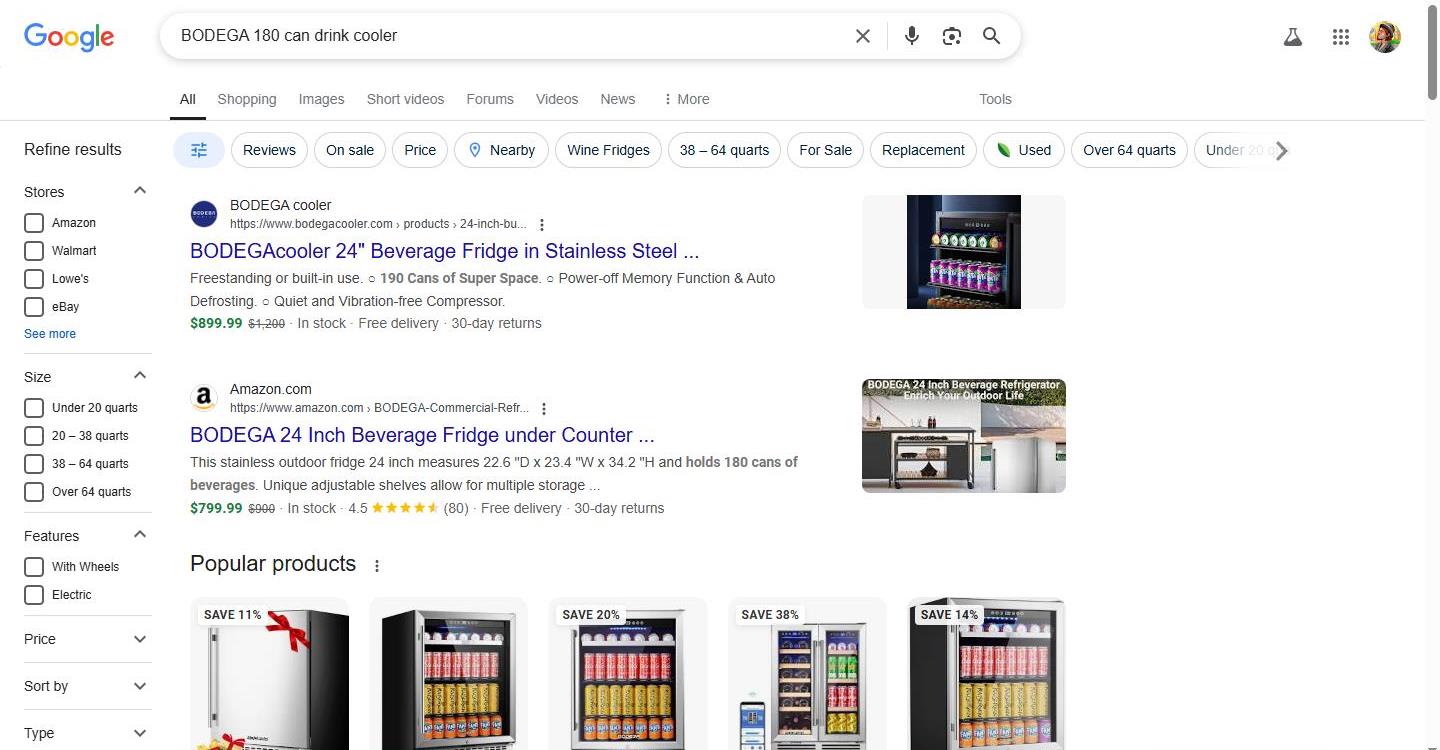This screenshot has height=750, width=1440.
Task: Enable the With Wheels feature filter
Action: 34,567
